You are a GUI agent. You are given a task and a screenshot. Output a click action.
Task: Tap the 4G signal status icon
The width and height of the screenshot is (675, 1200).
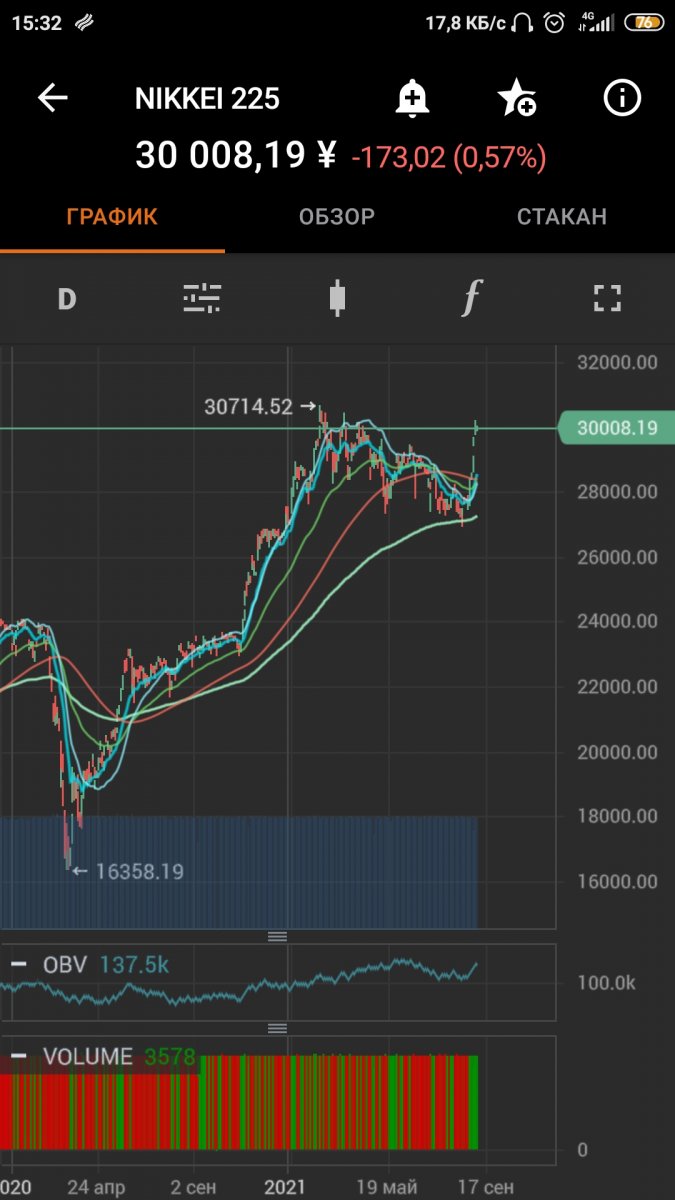pos(596,22)
